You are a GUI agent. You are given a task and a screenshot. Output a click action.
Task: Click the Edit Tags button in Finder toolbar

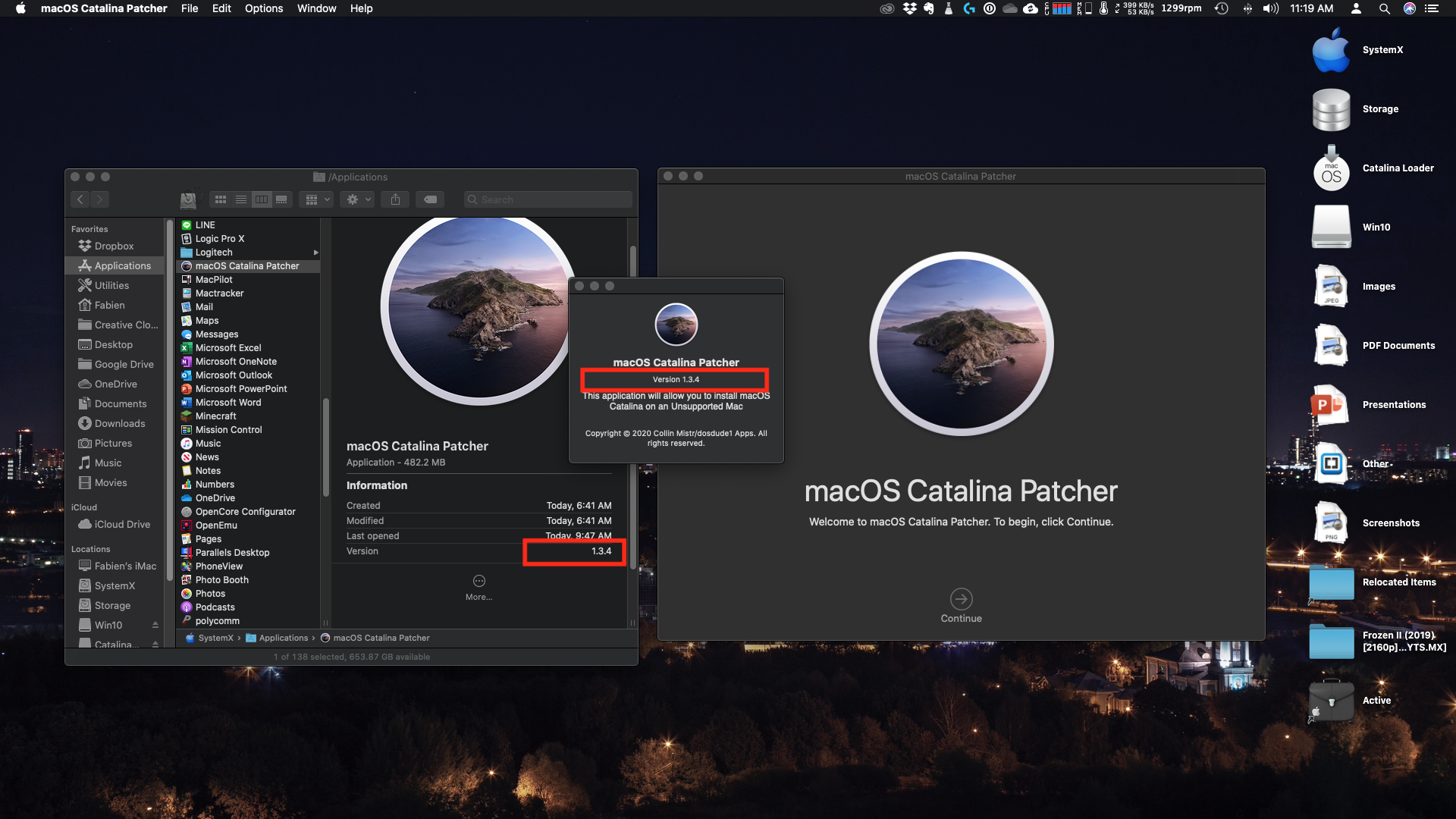(430, 199)
